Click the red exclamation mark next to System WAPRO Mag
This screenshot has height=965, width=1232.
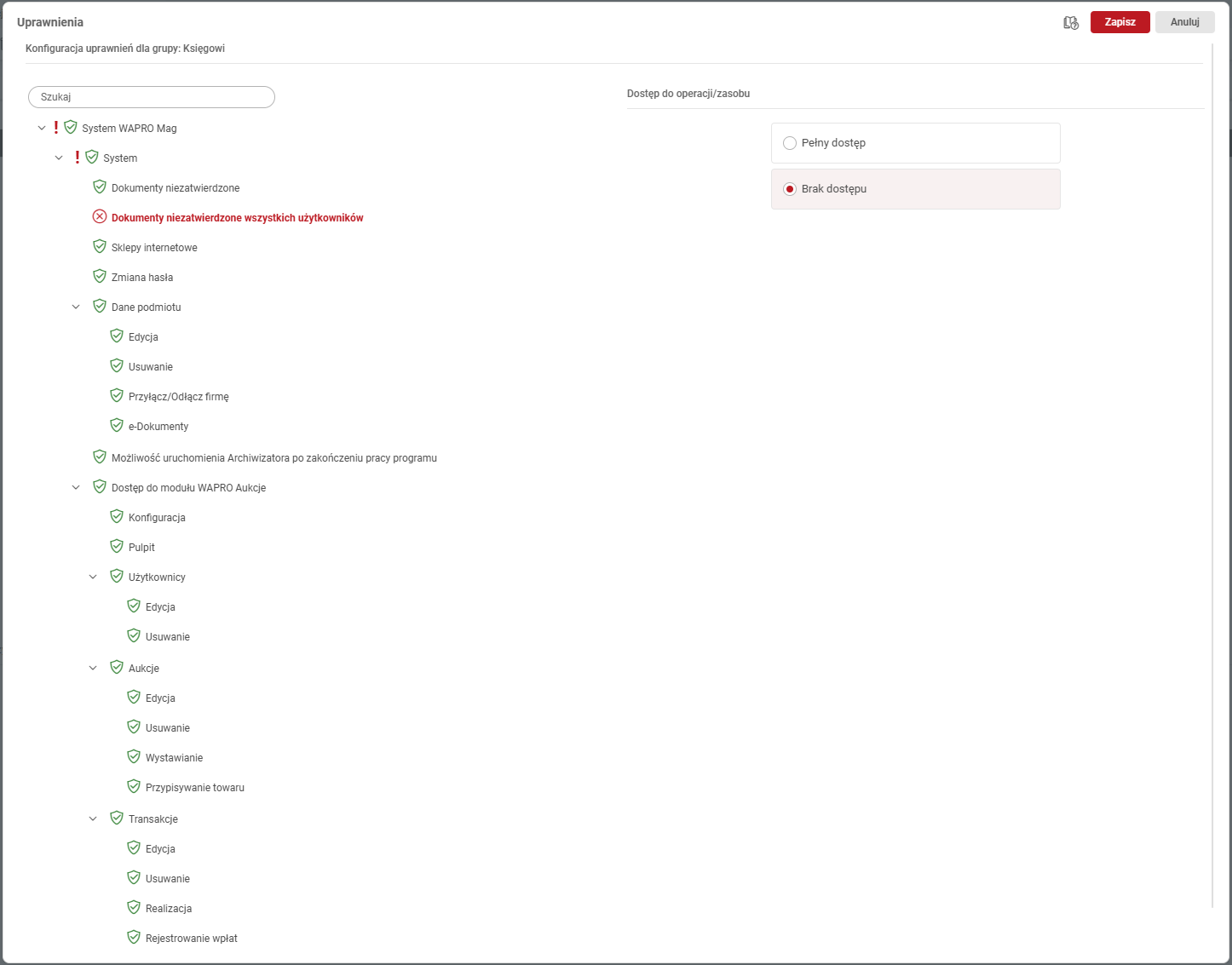[x=56, y=128]
